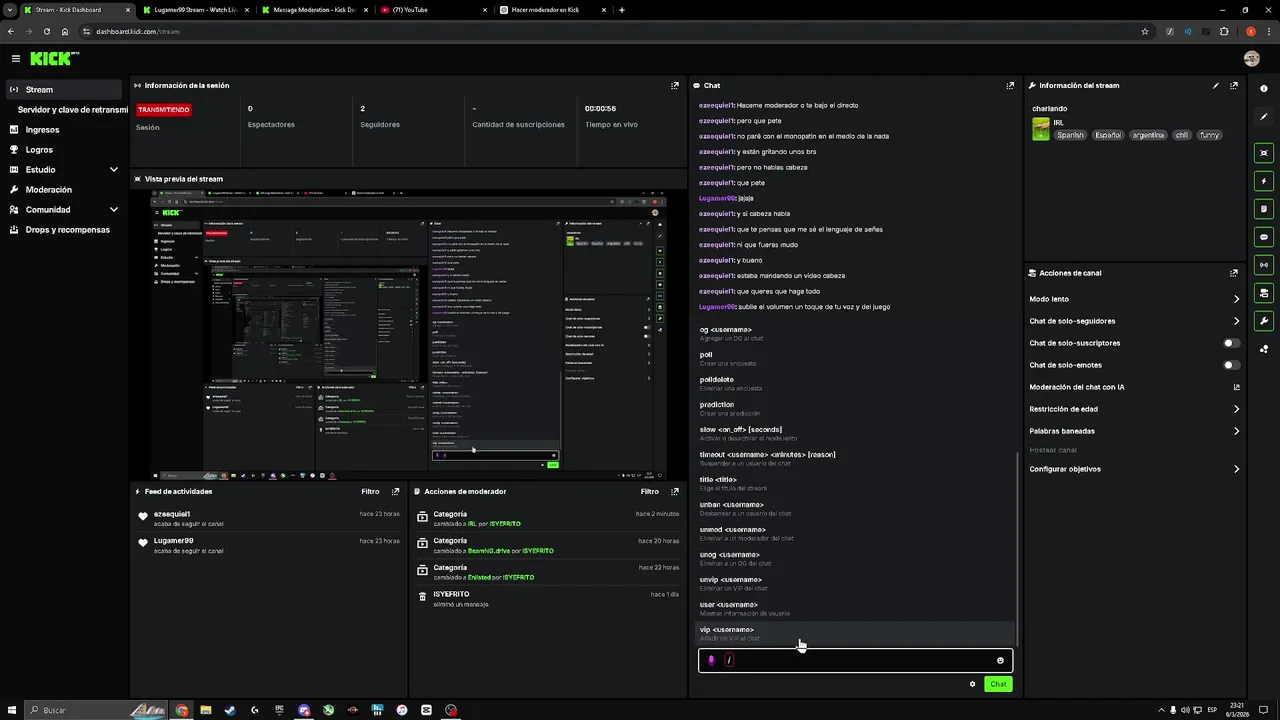Expand Chat de solo-seguidores options
This screenshot has height=720, width=1280.
(x=1236, y=321)
